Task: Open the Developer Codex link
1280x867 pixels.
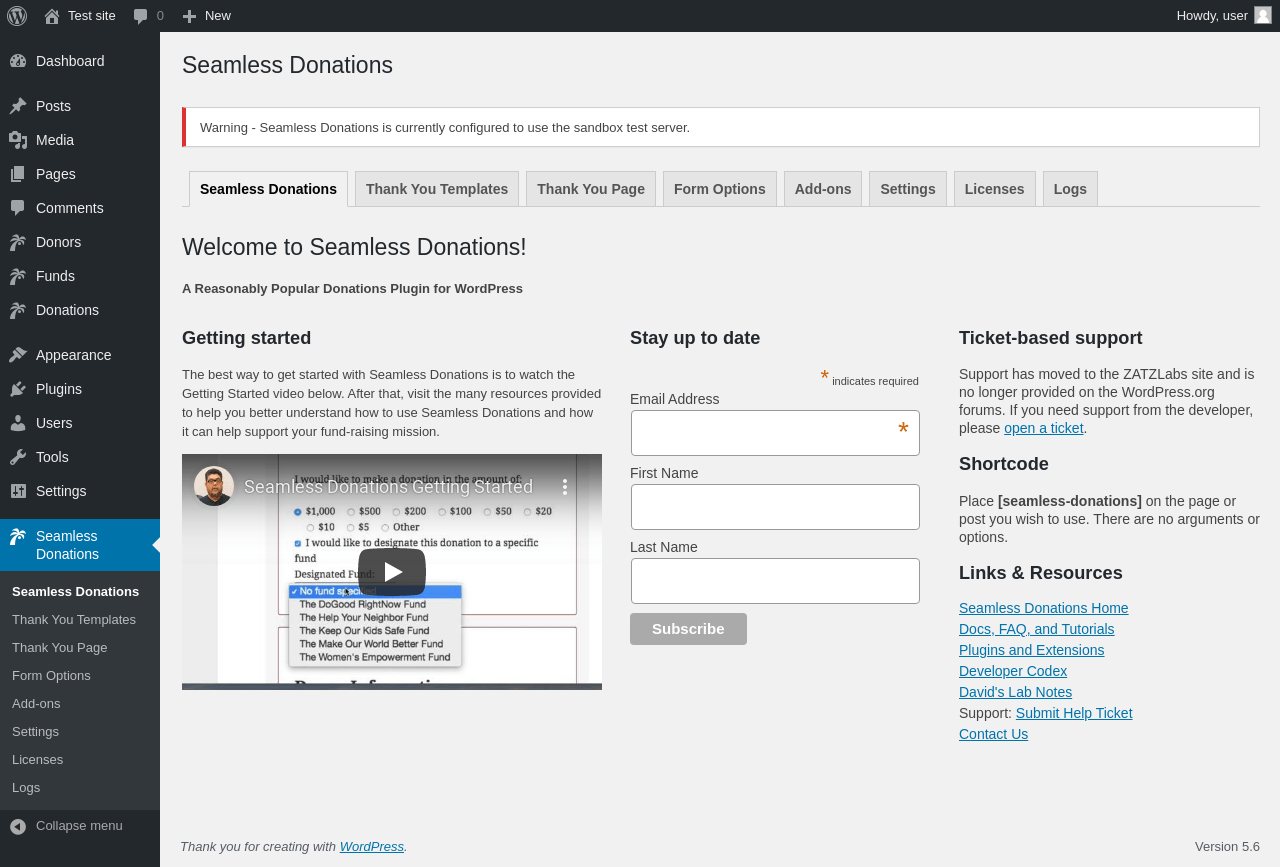Action: (1013, 671)
